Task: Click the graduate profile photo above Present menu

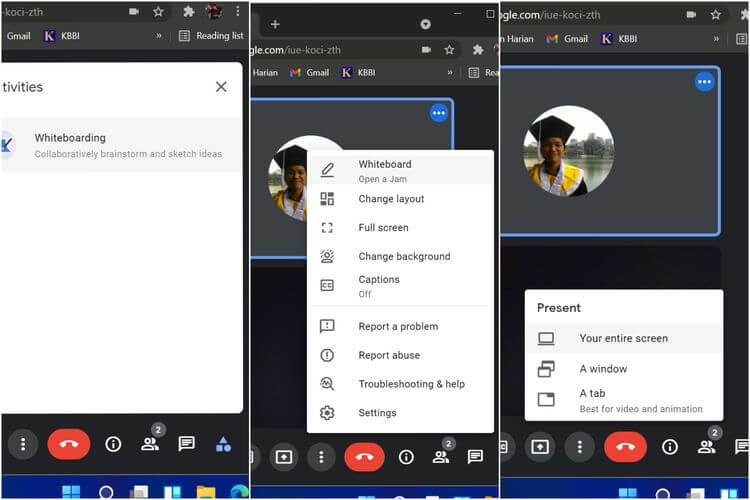Action: tap(569, 151)
